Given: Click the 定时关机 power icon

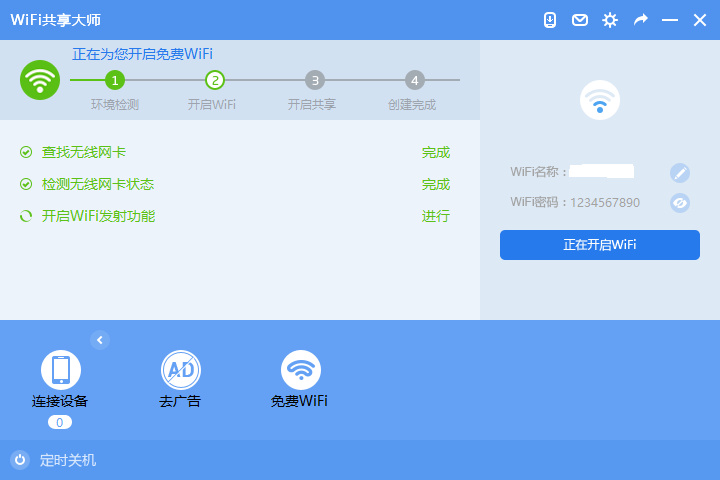Looking at the screenshot, I should [20, 460].
